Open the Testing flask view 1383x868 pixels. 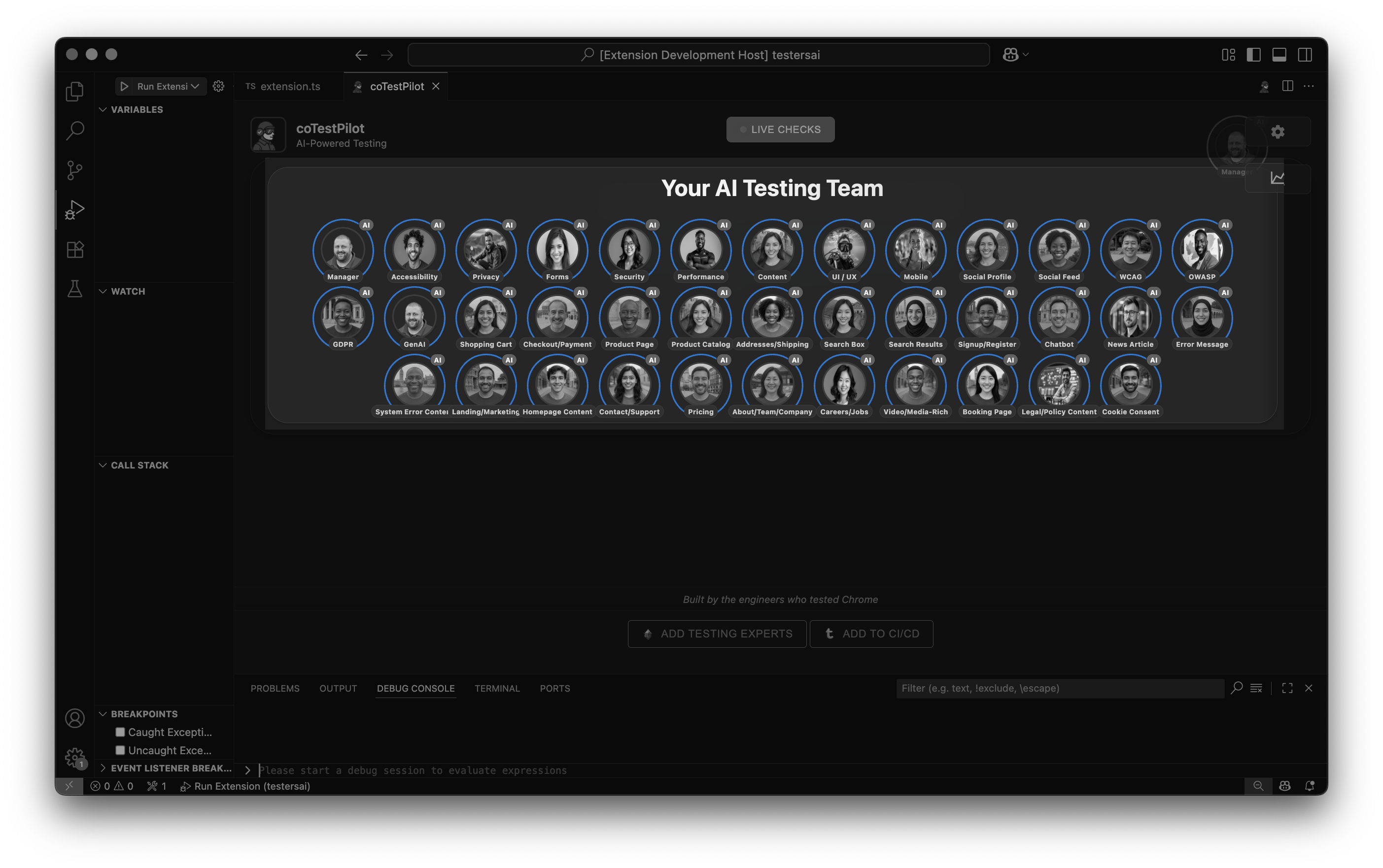tap(74, 289)
